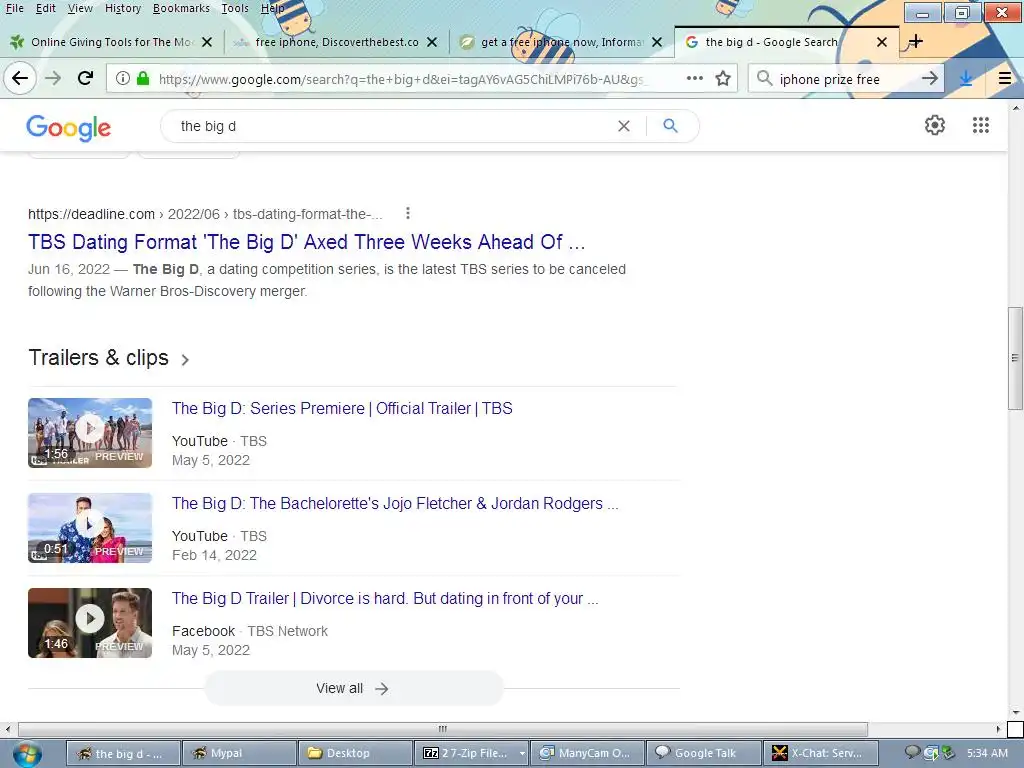This screenshot has width=1024, height=768.
Task: Open the Help menu
Action: coord(272,8)
